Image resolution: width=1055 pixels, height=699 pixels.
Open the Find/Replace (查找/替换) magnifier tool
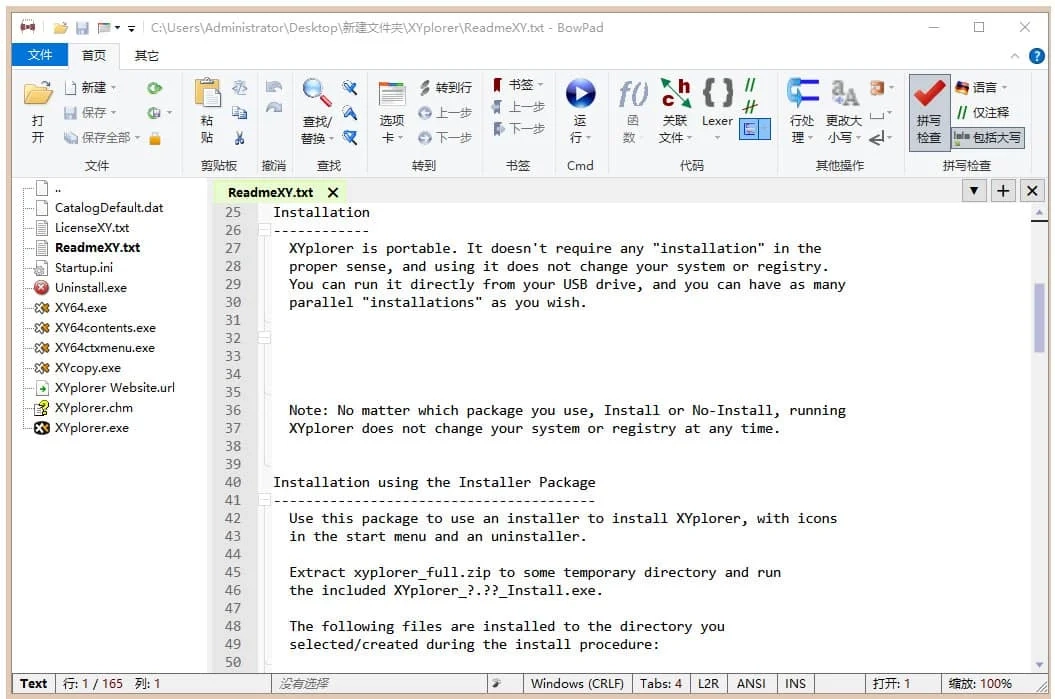click(x=318, y=96)
